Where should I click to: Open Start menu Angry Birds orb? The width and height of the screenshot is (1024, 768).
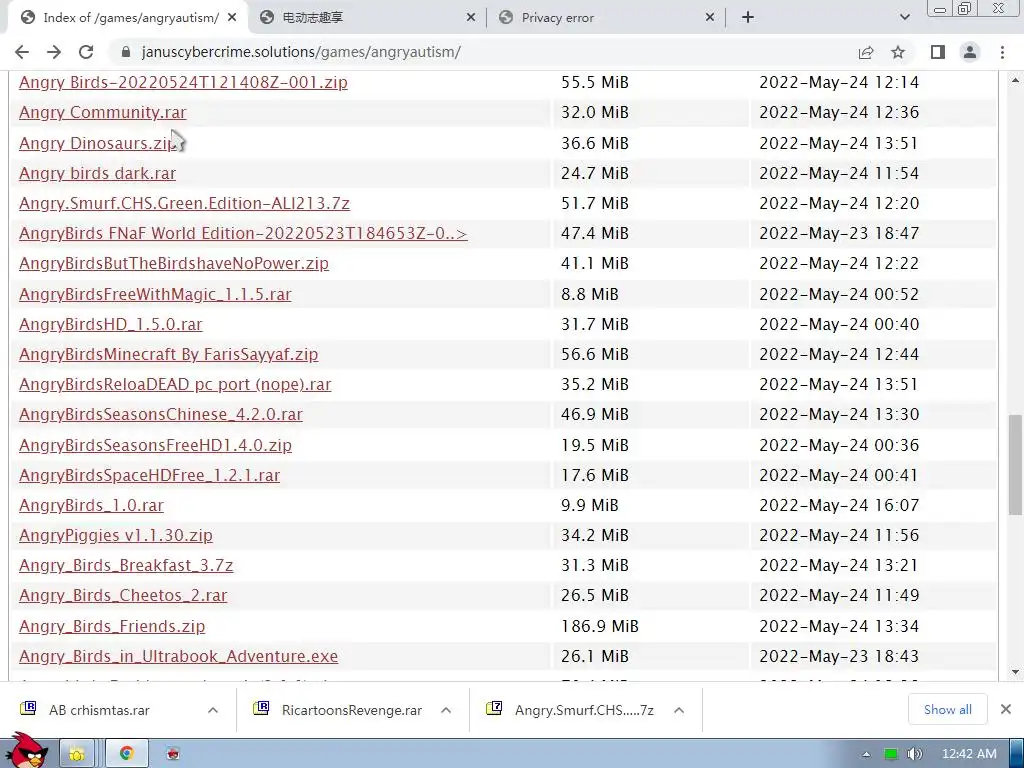(27, 751)
